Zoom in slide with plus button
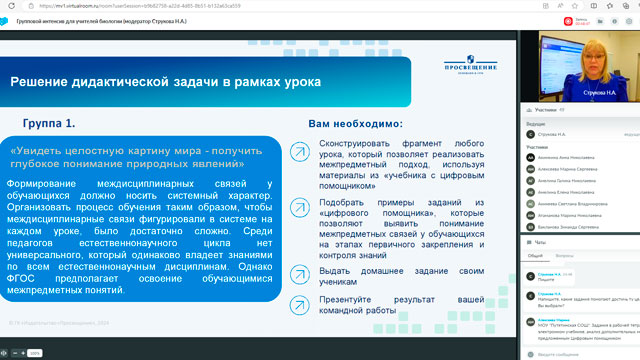Screen dimensions: 640x360 (23, 353)
